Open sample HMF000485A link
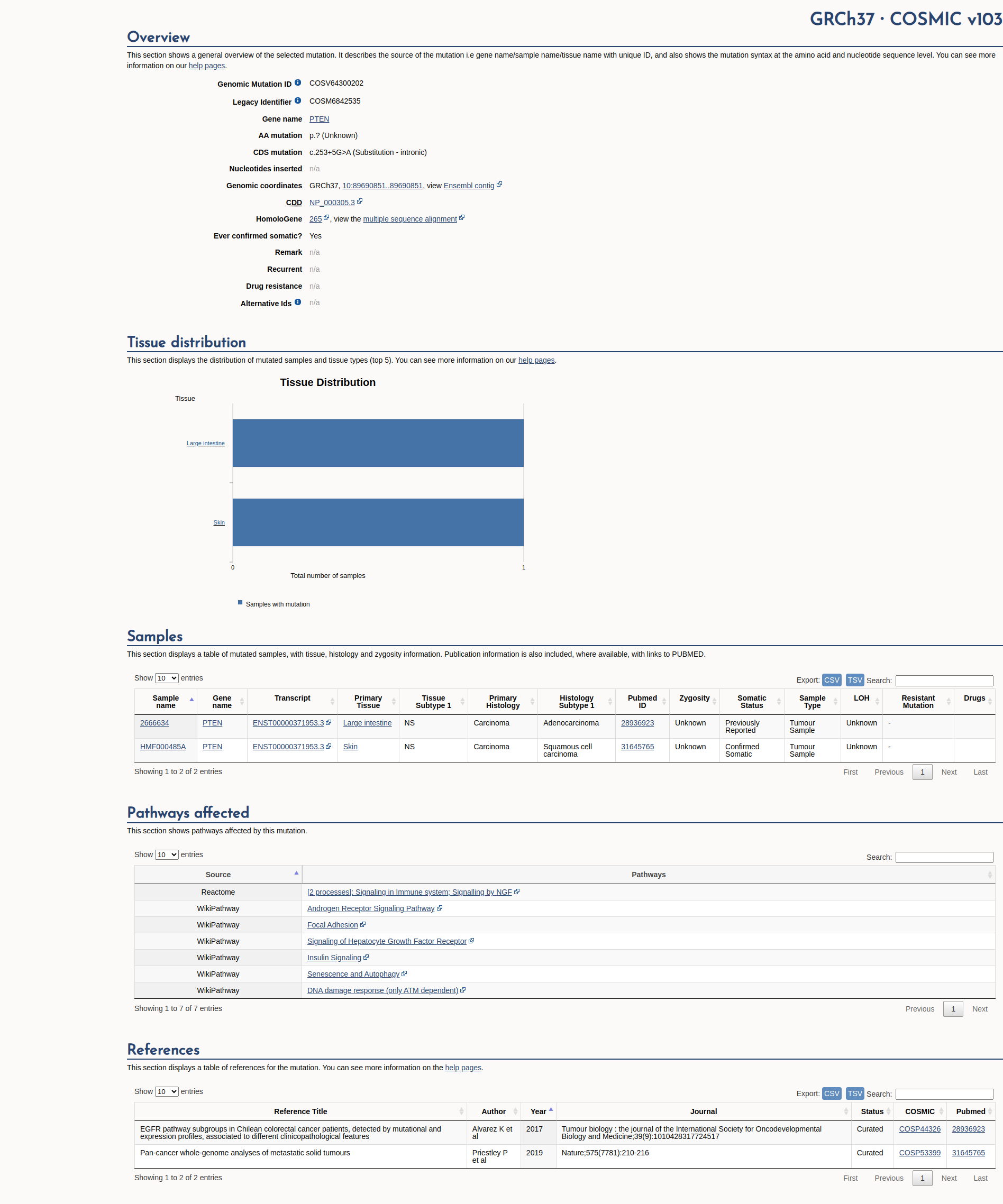This screenshot has width=1003, height=1204. pyautogui.click(x=163, y=747)
